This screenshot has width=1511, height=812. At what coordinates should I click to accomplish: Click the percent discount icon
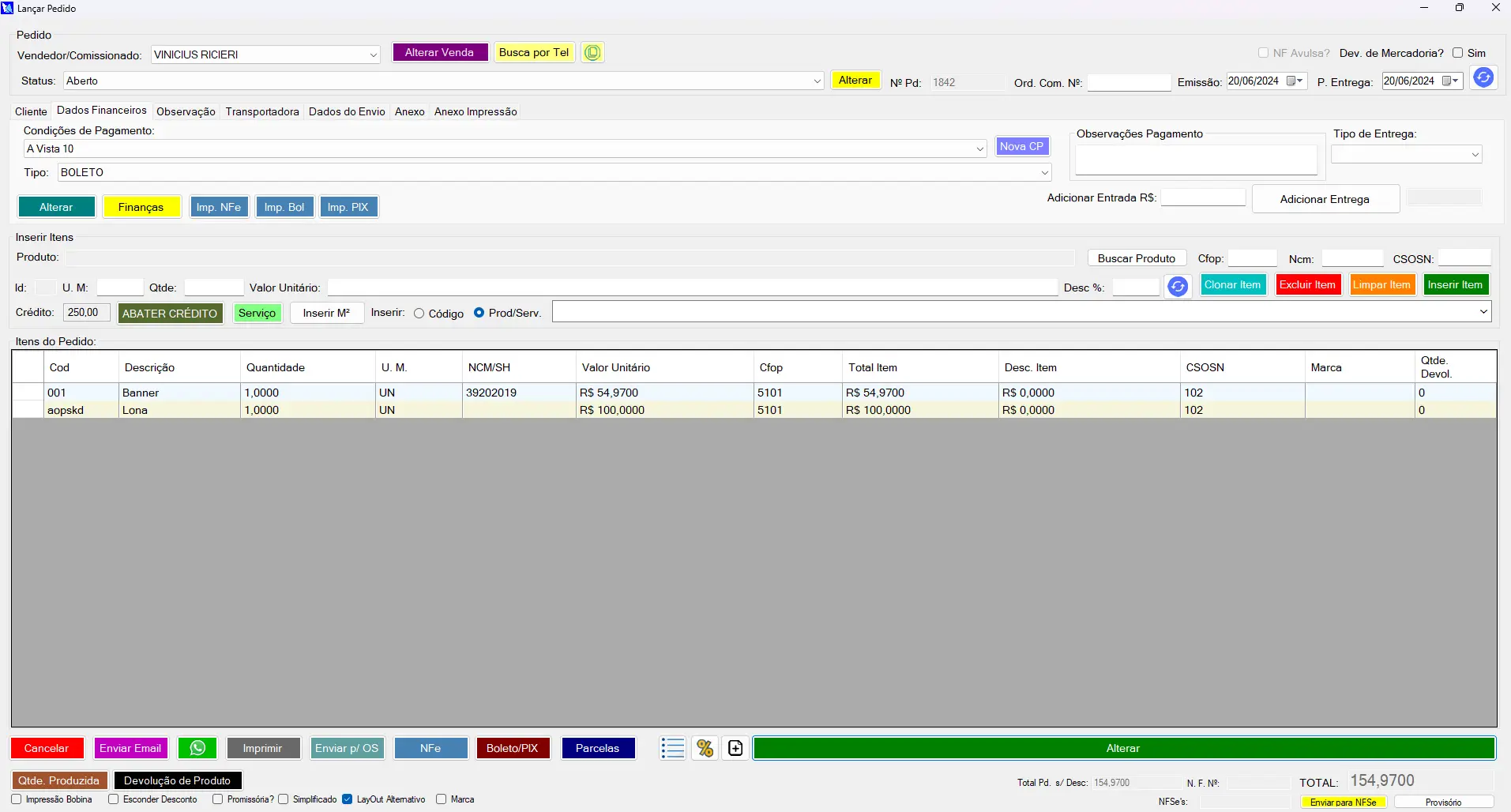tap(705, 748)
